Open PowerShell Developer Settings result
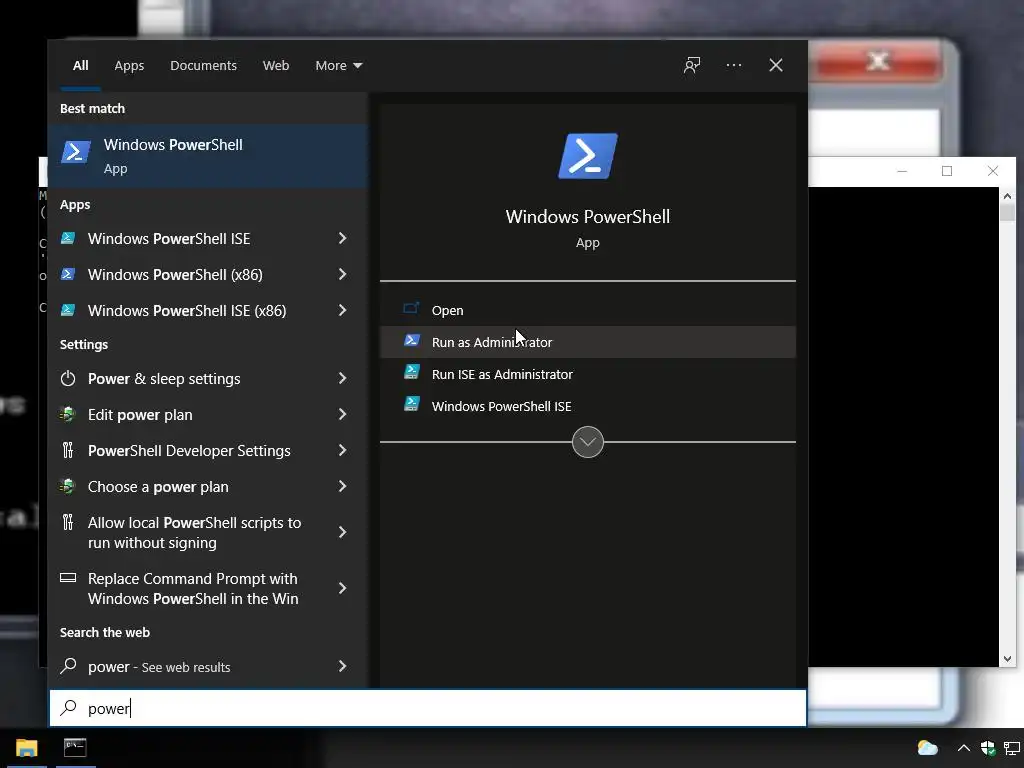1024x768 pixels. pyautogui.click(x=208, y=450)
